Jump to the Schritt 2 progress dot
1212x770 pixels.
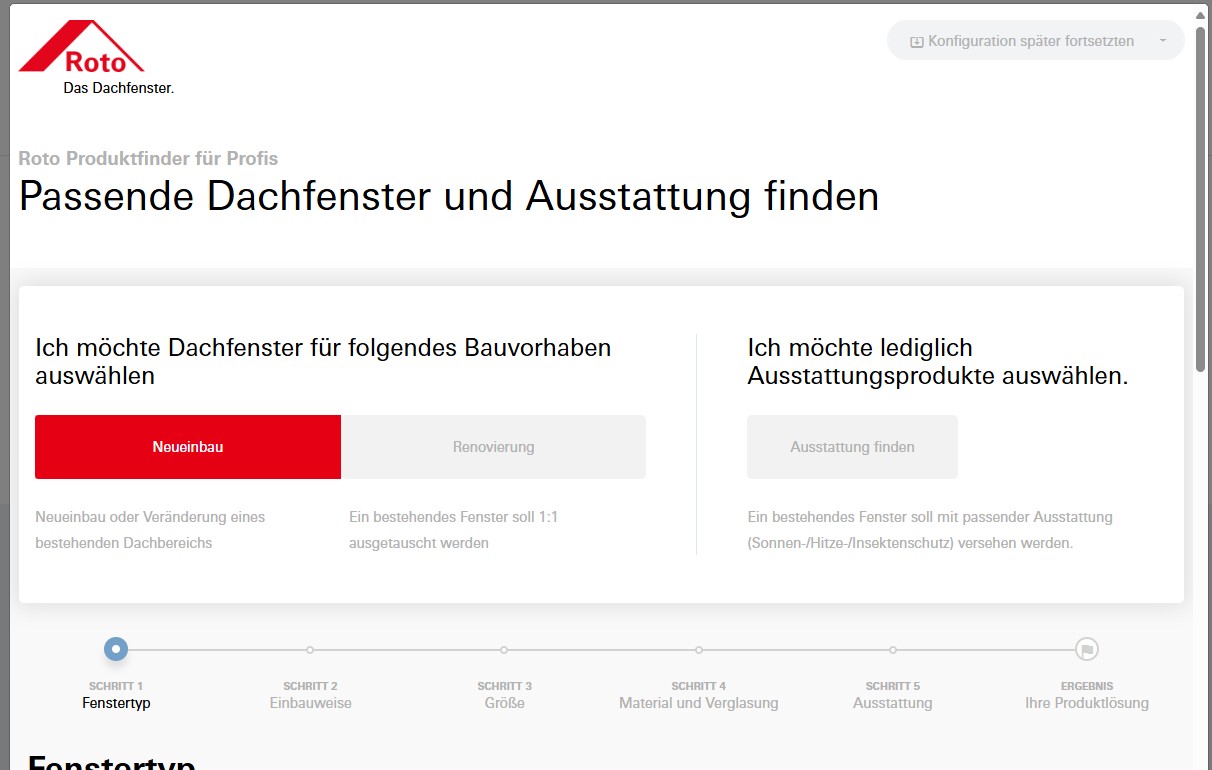tap(310, 650)
